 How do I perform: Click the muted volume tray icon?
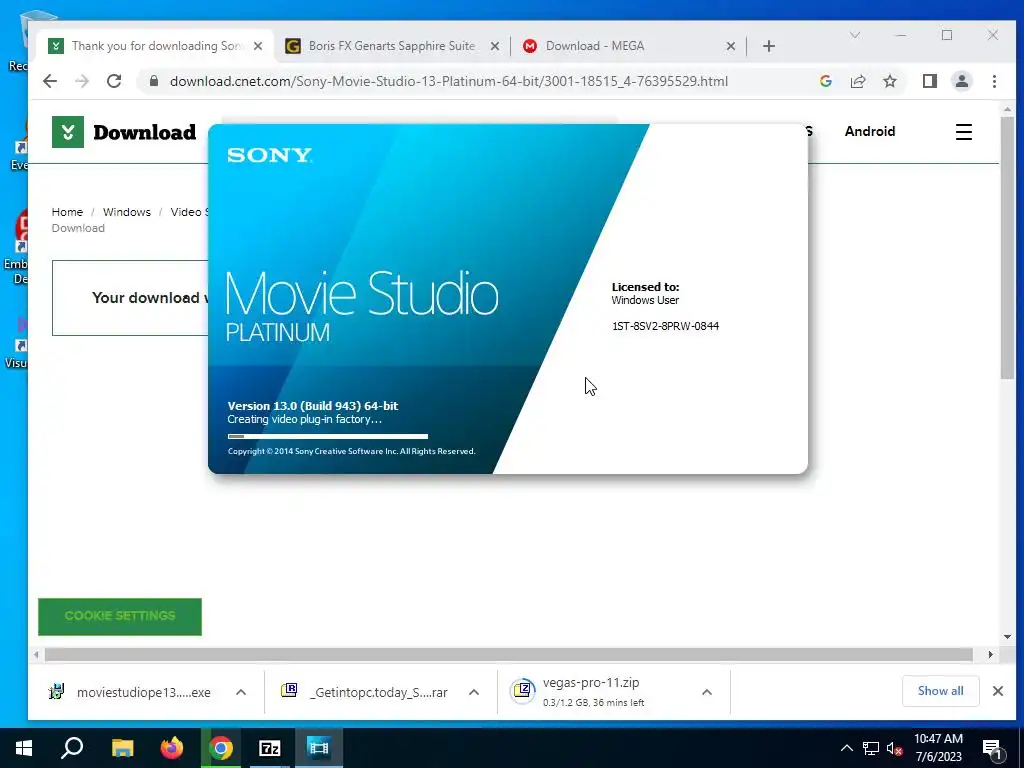[x=895, y=748]
